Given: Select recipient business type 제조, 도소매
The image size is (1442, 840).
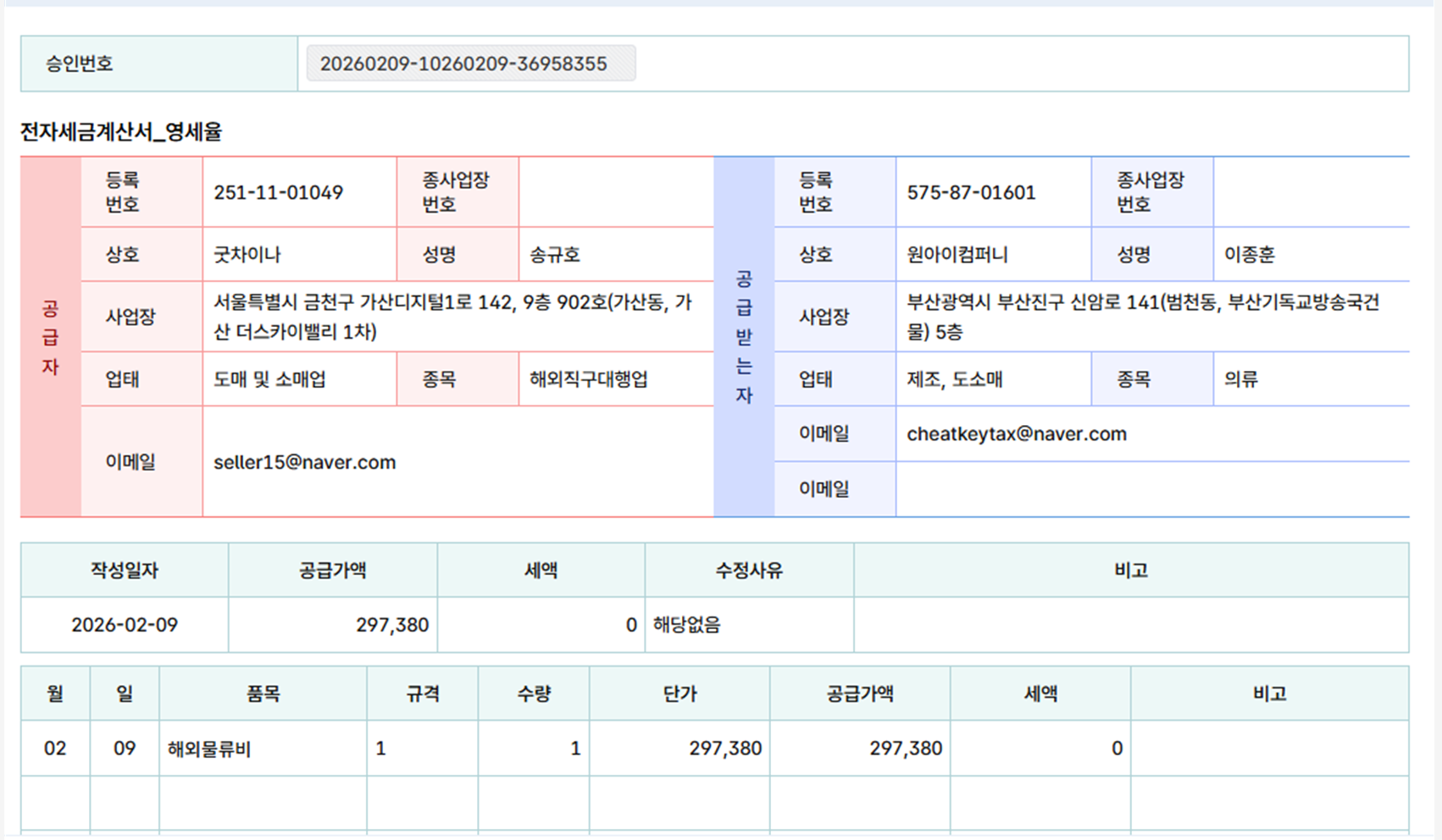Looking at the screenshot, I should (x=954, y=379).
